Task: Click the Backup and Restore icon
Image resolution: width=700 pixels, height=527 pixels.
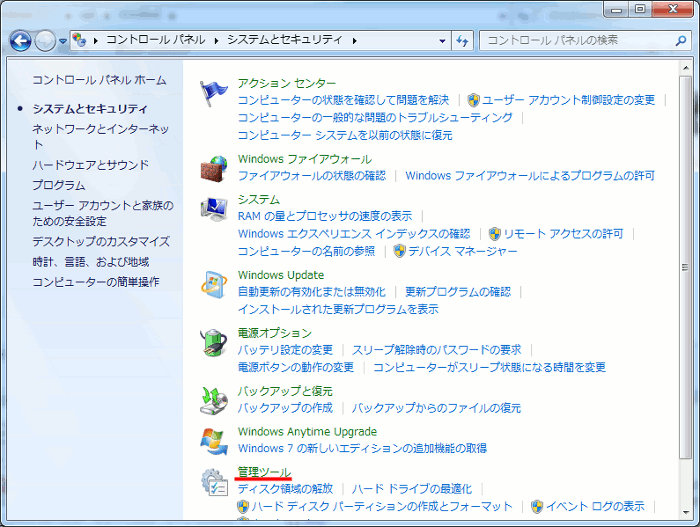Action: 214,400
